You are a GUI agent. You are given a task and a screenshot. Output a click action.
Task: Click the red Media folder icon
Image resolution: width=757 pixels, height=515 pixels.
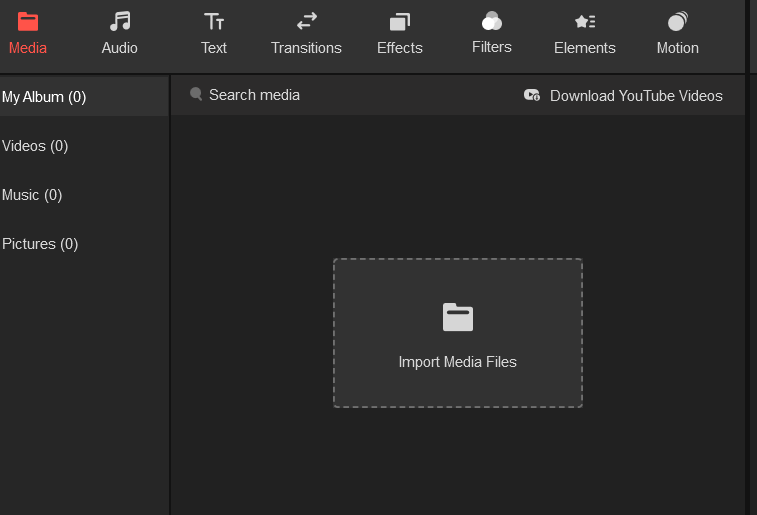point(28,21)
